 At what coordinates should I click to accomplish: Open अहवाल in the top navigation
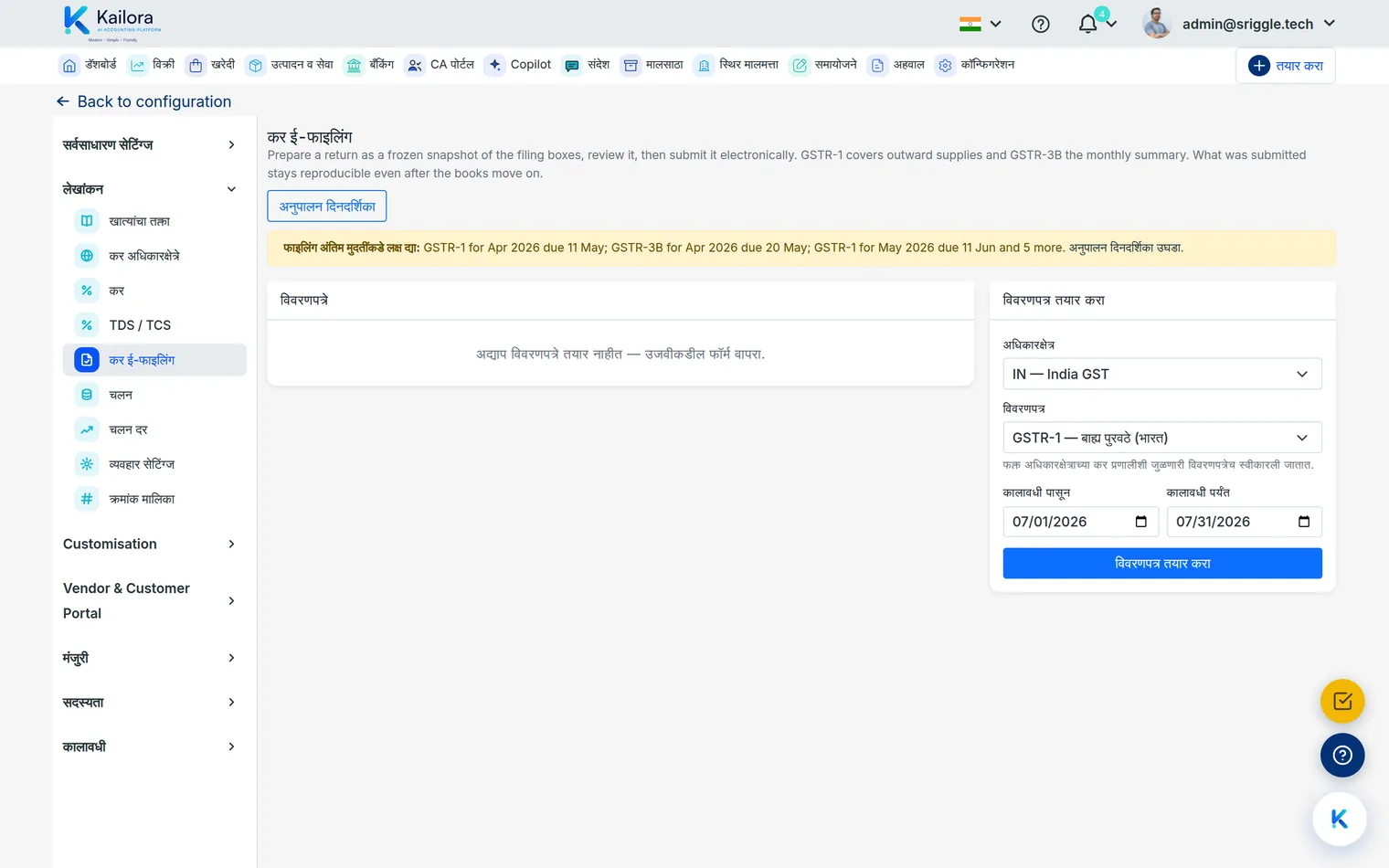point(896,65)
